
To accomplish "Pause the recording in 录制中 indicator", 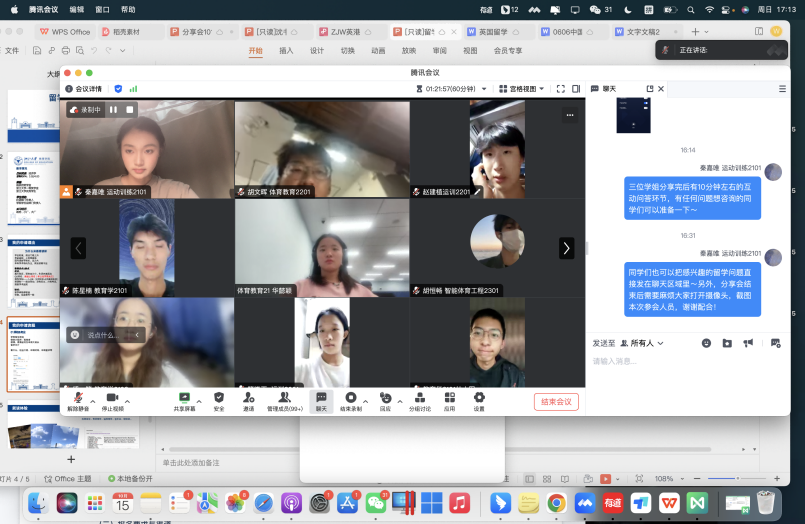I will click(x=114, y=110).
